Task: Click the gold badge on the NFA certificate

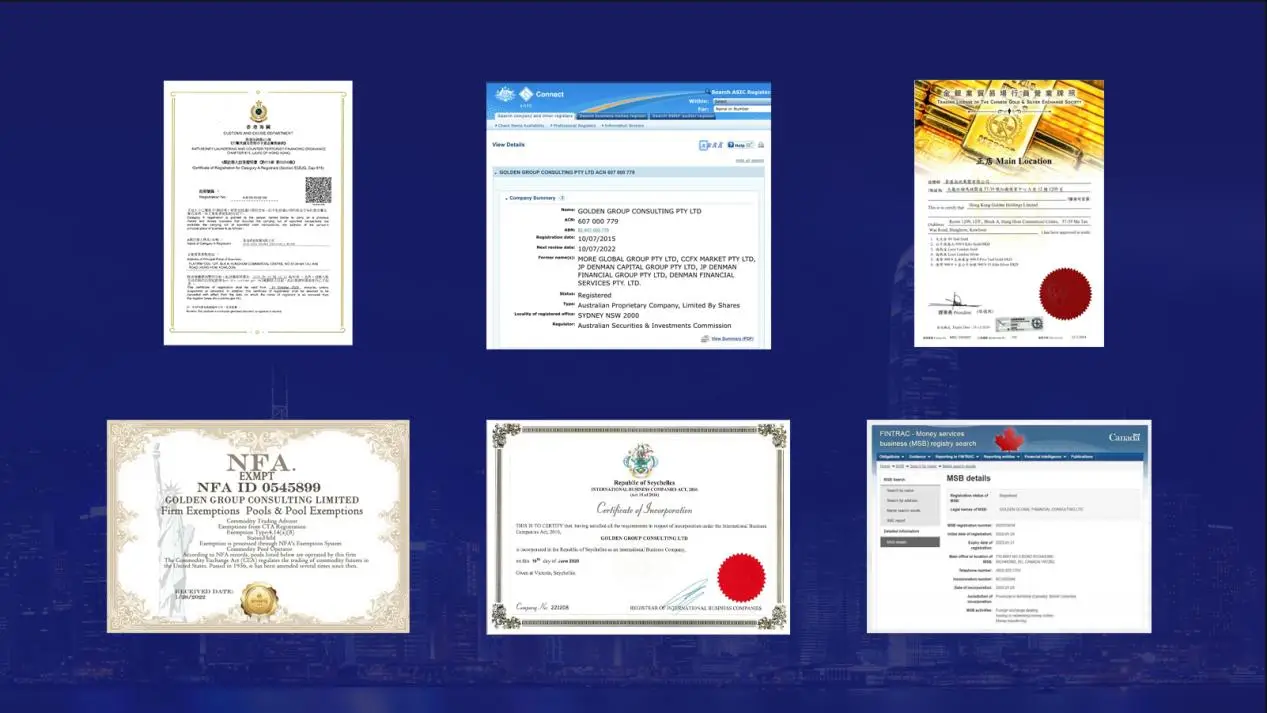Action: pos(259,600)
